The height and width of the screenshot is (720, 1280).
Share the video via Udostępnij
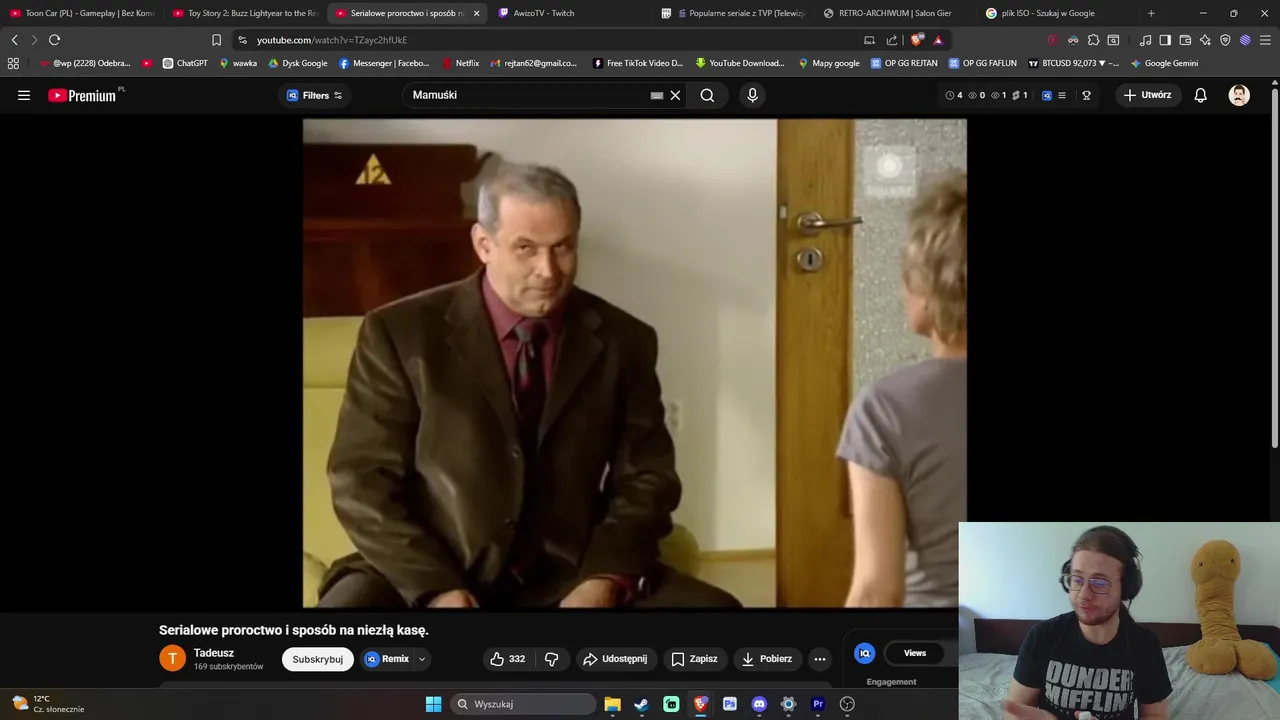(615, 659)
